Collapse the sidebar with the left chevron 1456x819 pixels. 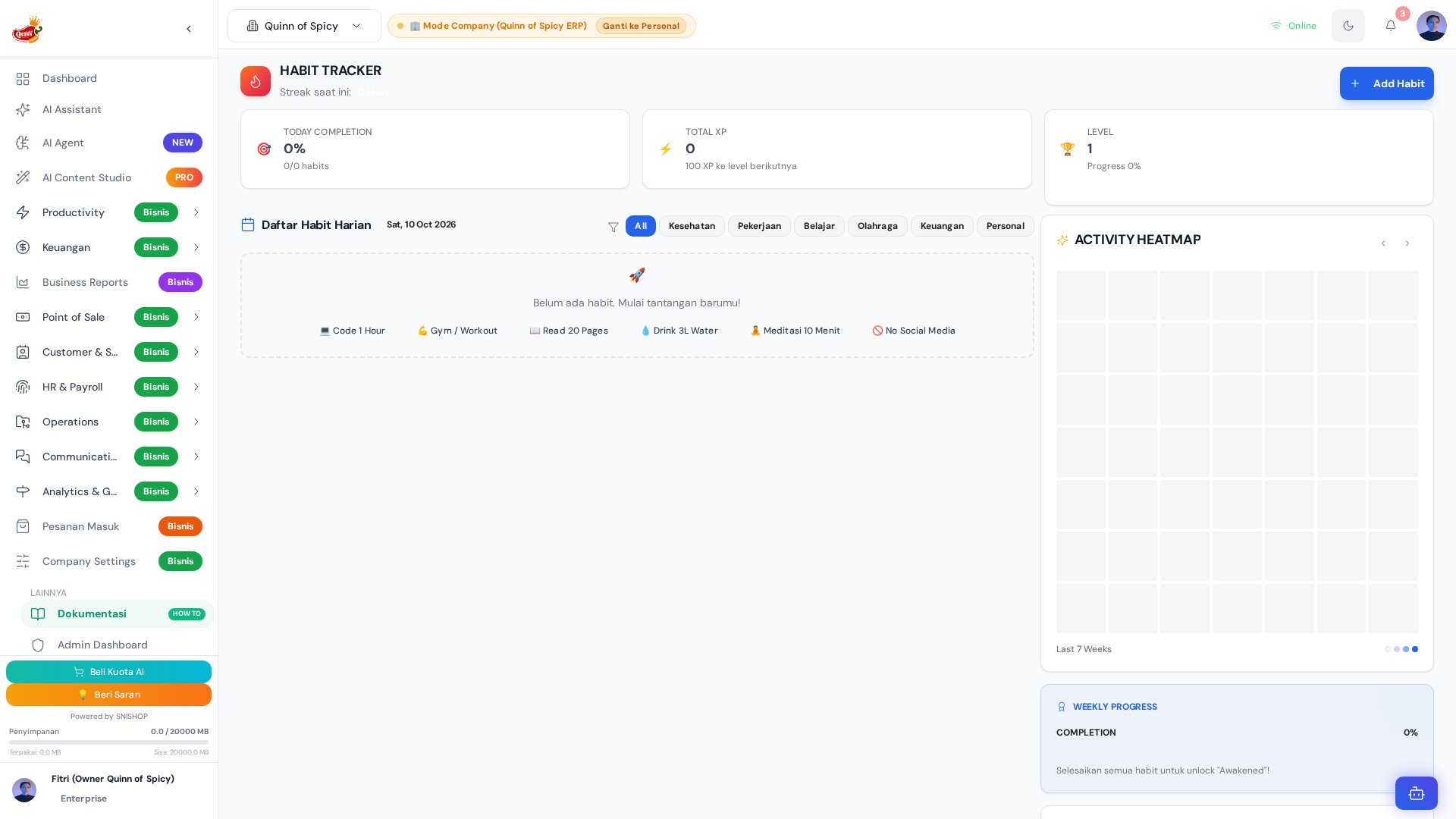(x=189, y=29)
